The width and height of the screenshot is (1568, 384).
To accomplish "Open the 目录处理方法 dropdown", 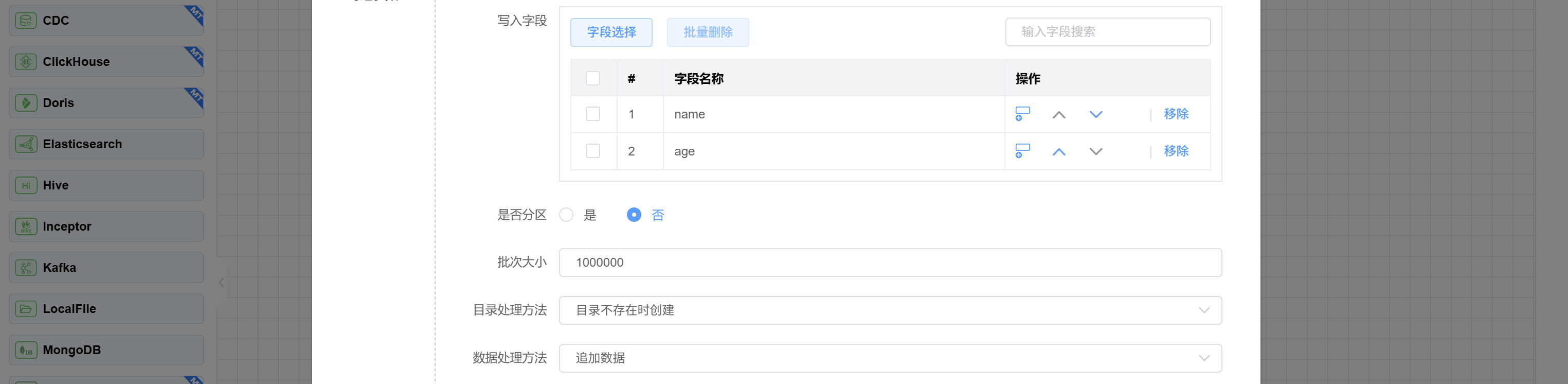I will [x=889, y=310].
